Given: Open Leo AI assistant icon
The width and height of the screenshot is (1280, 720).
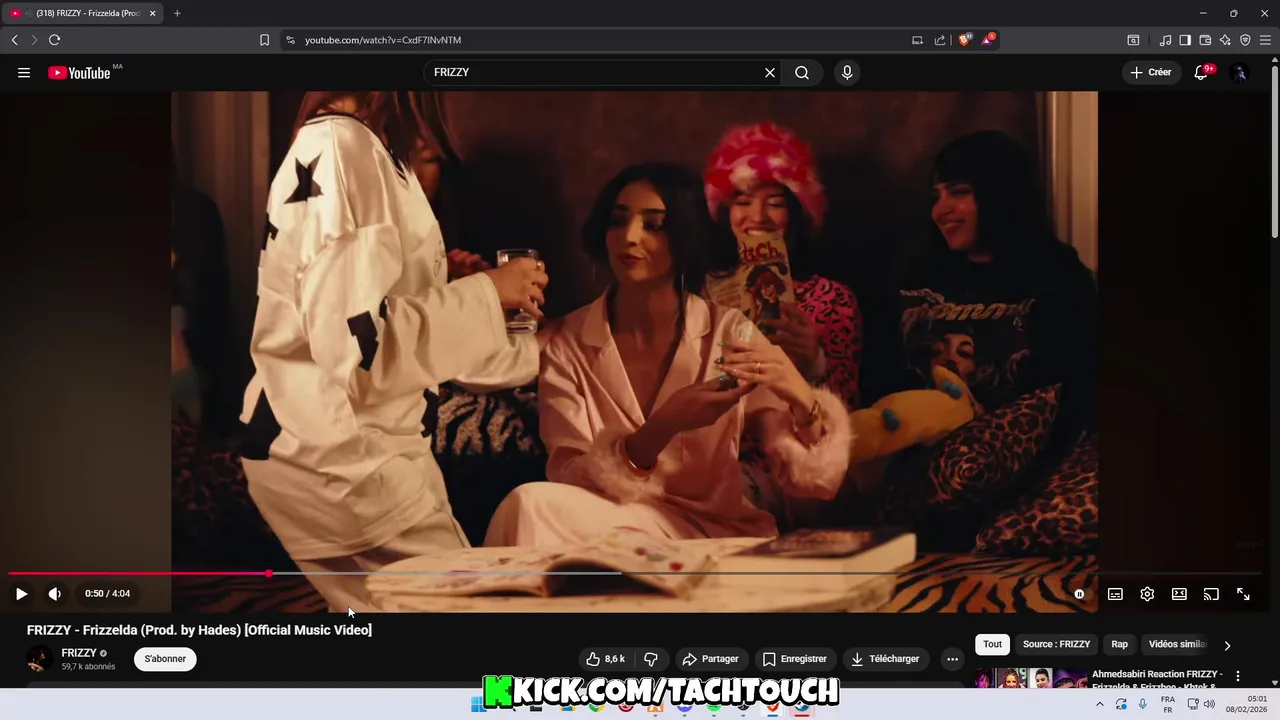Looking at the screenshot, I should 1225,40.
